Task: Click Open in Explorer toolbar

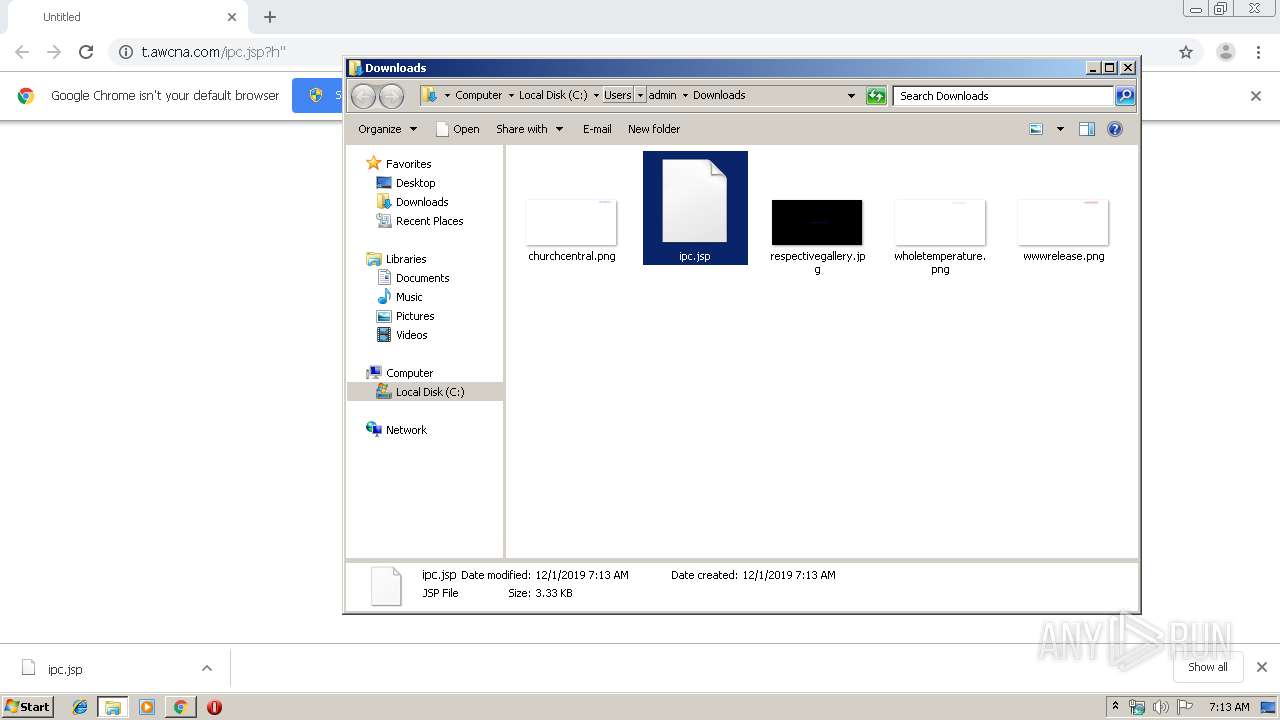Action: point(457,129)
